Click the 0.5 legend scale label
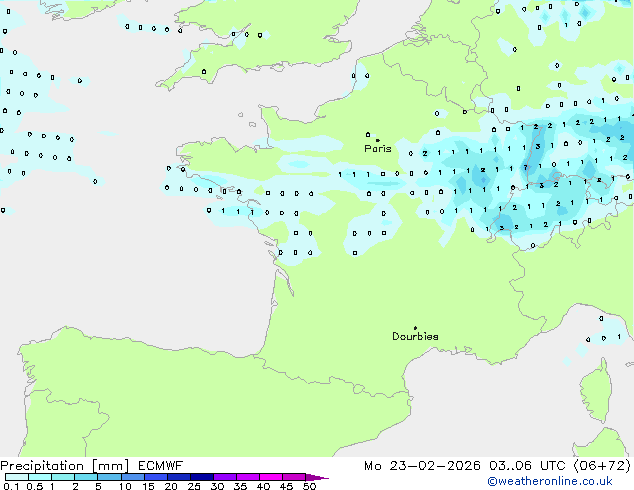The height and width of the screenshot is (490, 634). [35, 486]
